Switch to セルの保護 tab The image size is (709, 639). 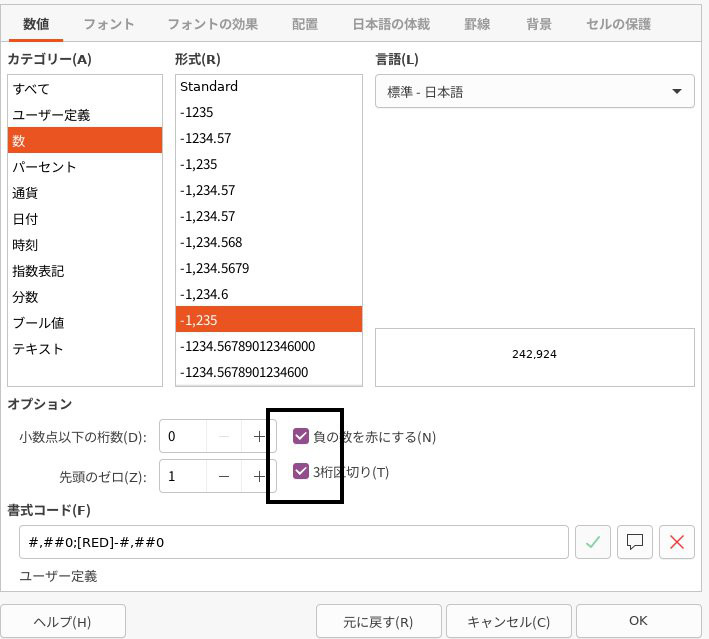coord(617,23)
